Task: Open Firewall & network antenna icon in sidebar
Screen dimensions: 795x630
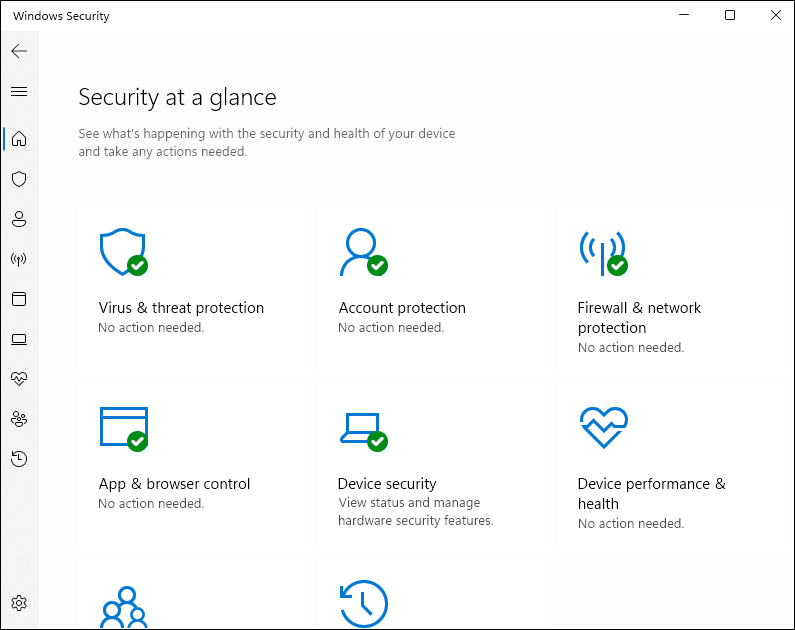Action: 19,259
